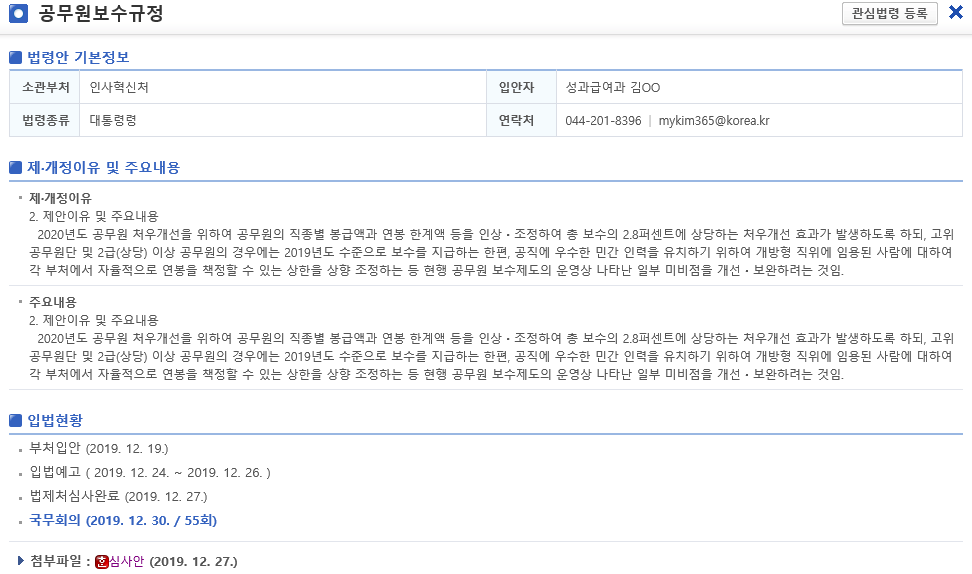972x574 pixels.
Task: Click the 인사혁신처 ministry value
Action: [x=119, y=87]
